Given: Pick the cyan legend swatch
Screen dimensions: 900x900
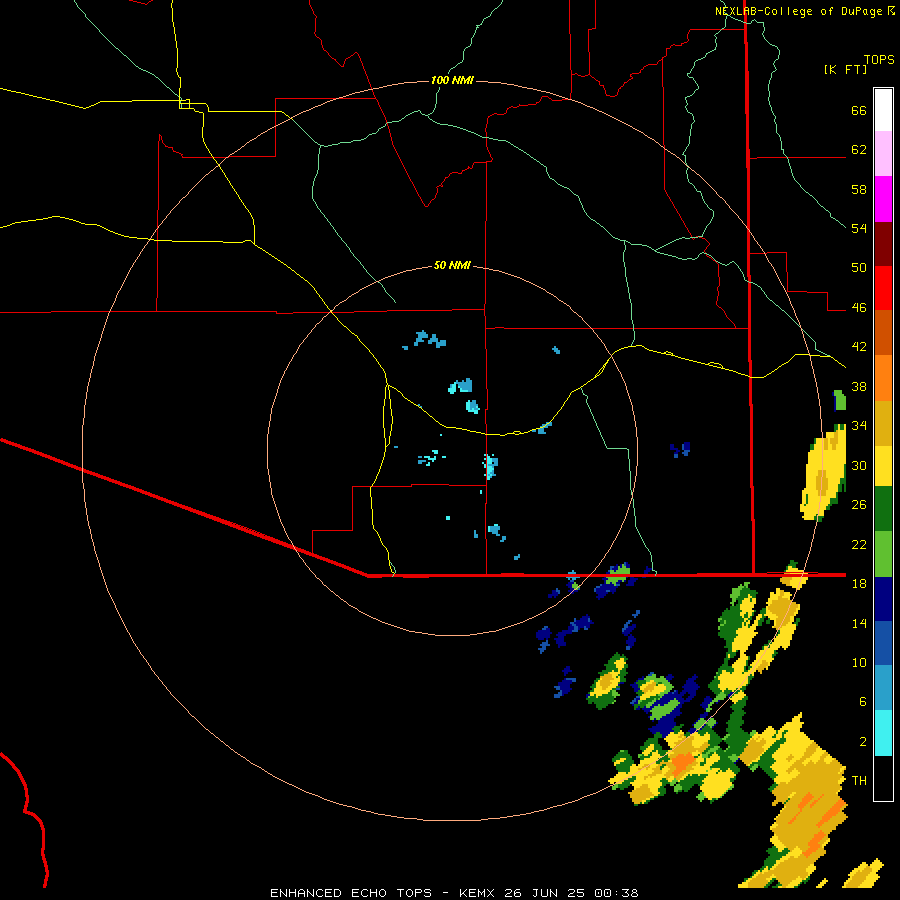Looking at the screenshot, I should tap(883, 733).
